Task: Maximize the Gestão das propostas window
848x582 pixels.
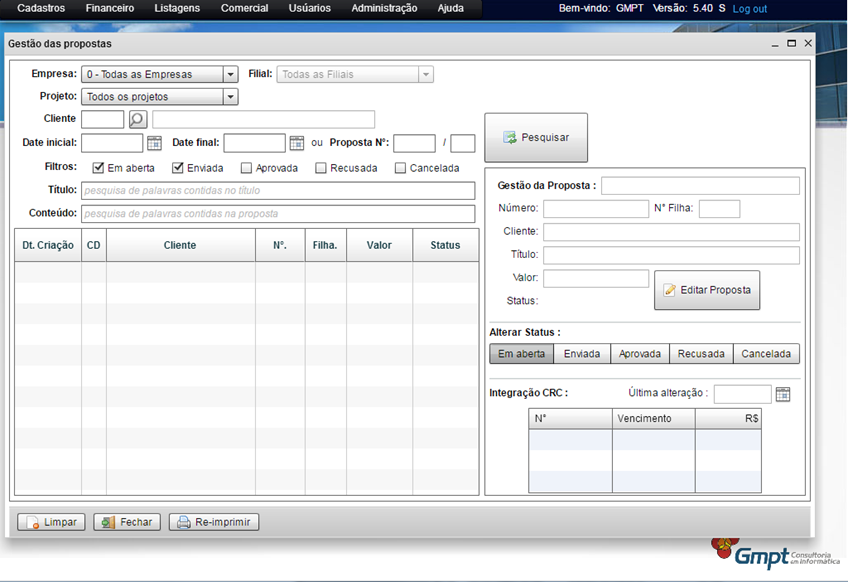Action: (791, 43)
